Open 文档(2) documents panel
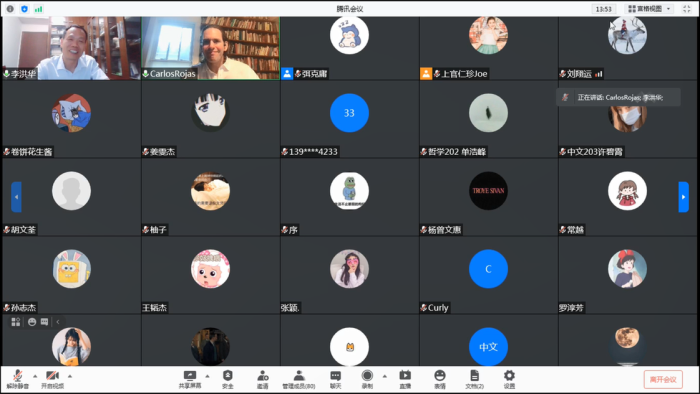 tap(475, 379)
